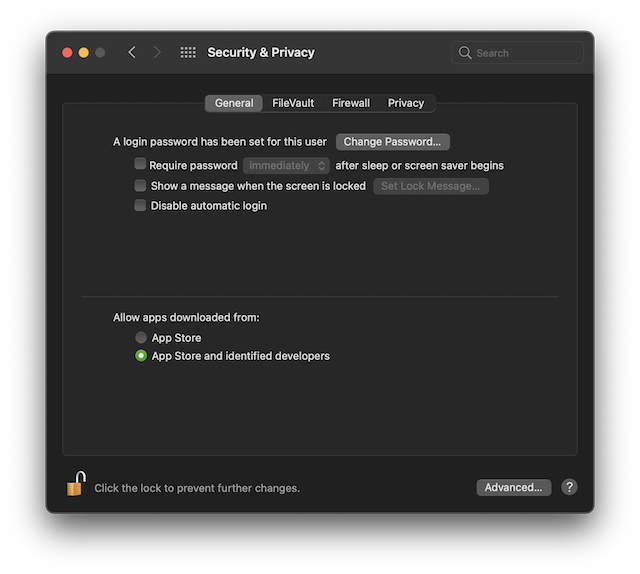640x574 pixels.
Task: Go back with the left chevron arrow
Action: [131, 52]
